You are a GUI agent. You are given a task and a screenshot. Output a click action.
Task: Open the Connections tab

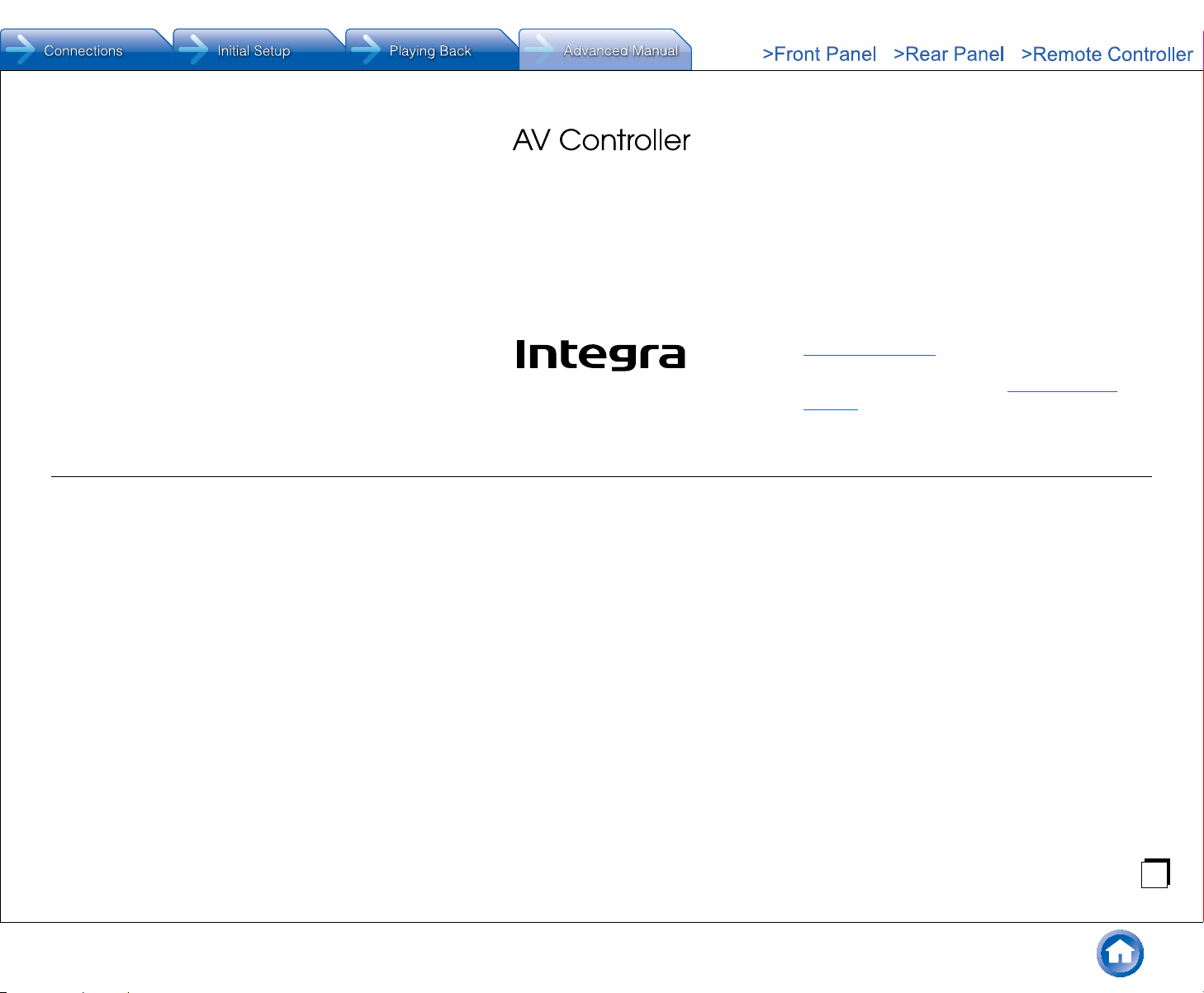(86, 50)
